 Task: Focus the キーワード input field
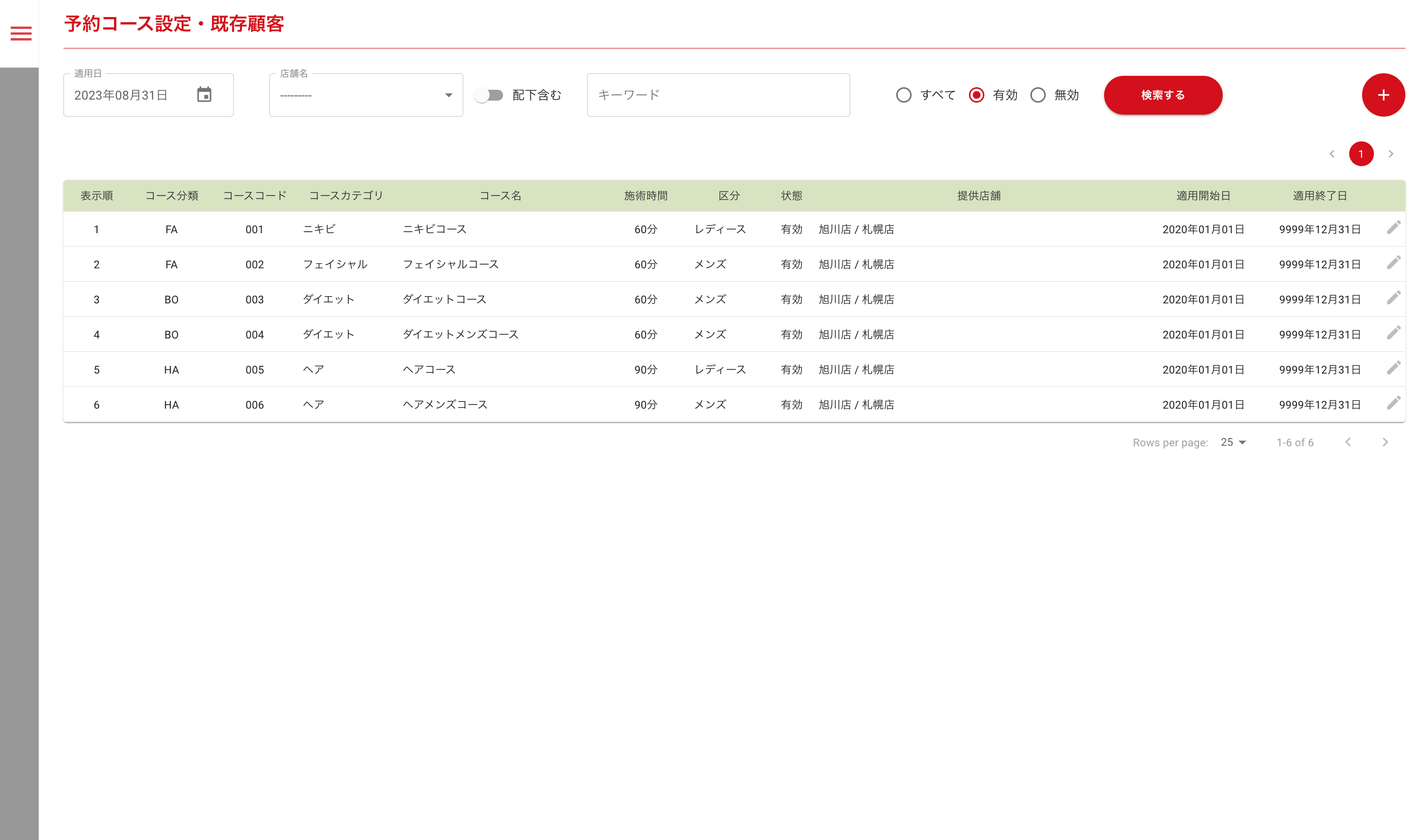(718, 95)
